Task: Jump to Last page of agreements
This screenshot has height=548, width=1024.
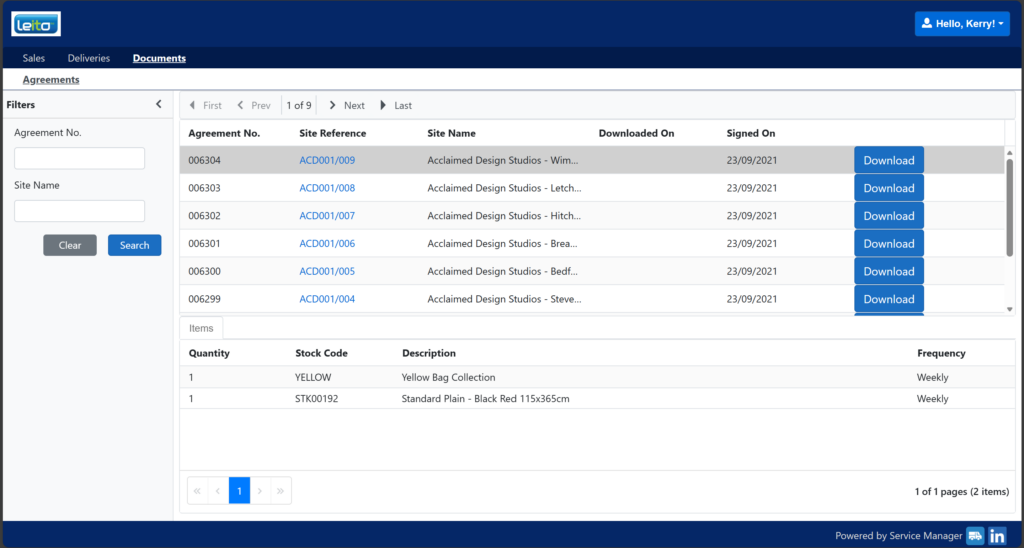Action: tap(396, 105)
